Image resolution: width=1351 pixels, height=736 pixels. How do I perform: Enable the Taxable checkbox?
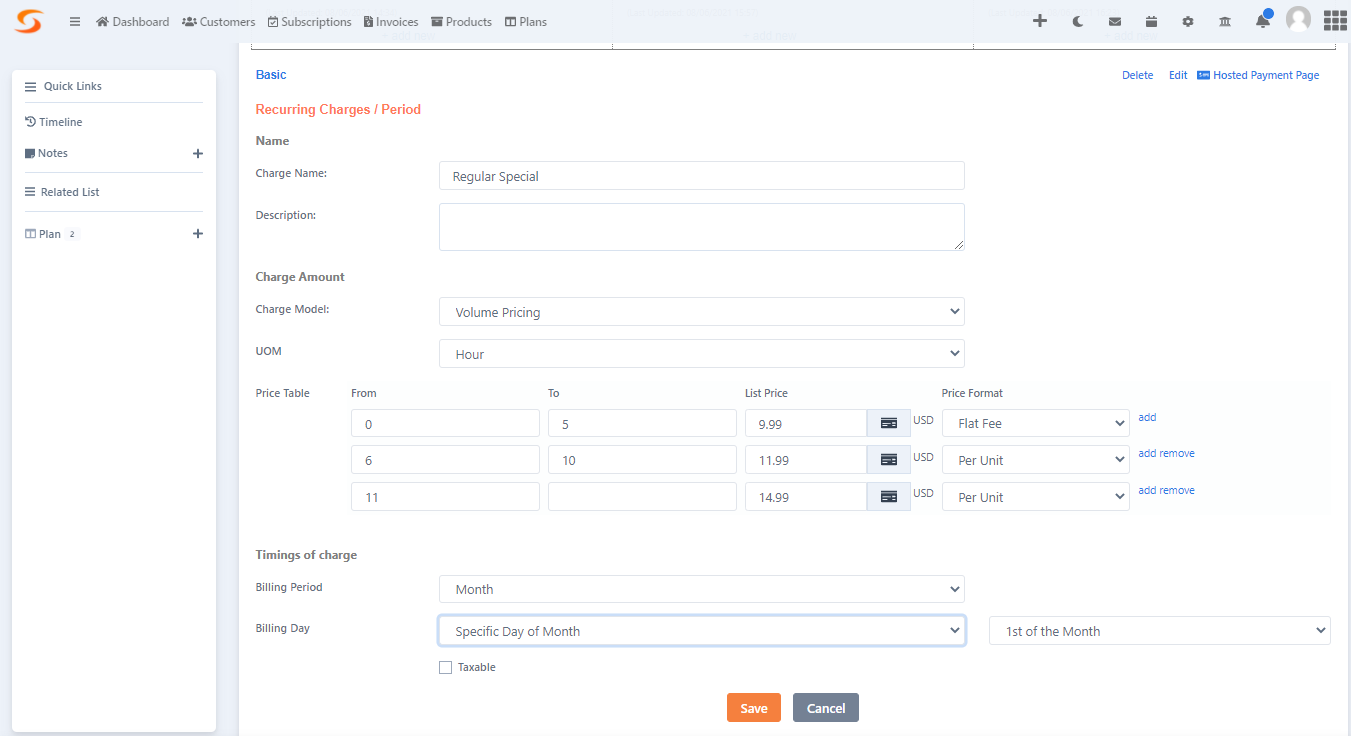tap(445, 666)
